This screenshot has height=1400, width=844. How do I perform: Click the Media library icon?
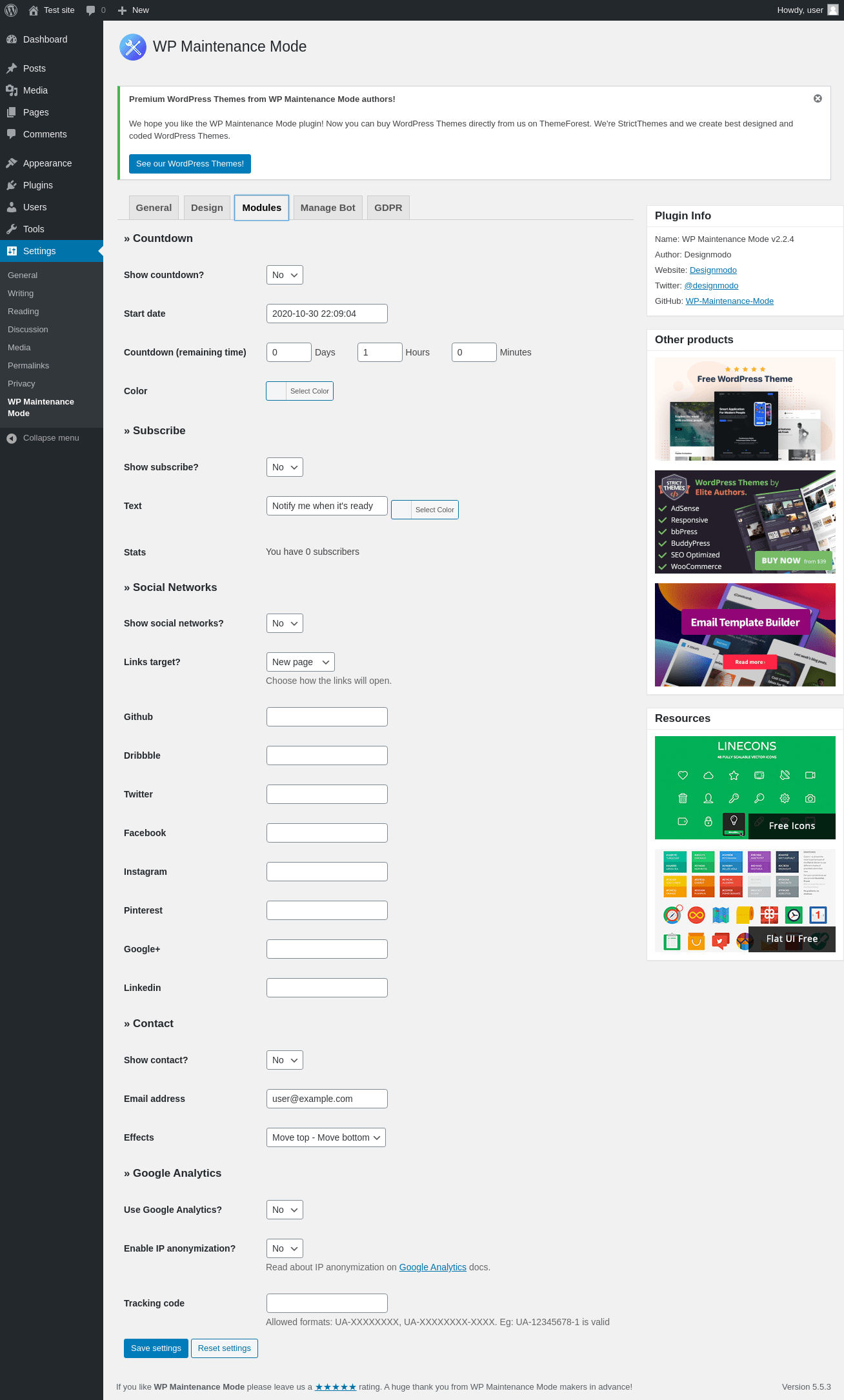point(12,90)
